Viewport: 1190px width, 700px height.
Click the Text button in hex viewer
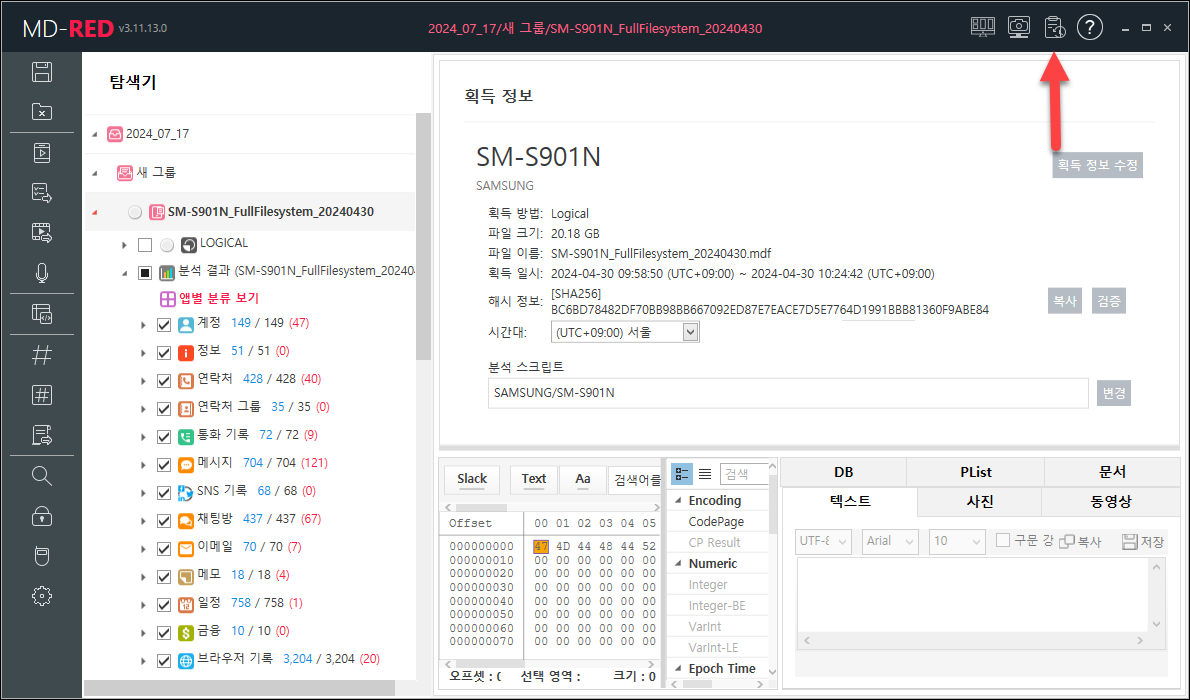pyautogui.click(x=534, y=479)
